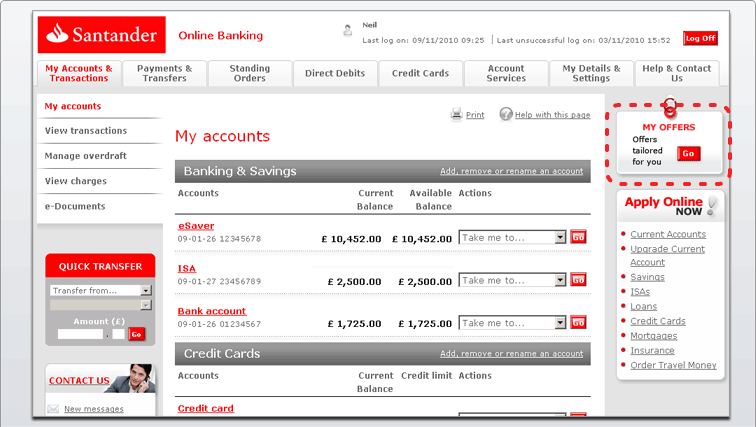This screenshot has height=427, width=756.
Task: Click the Quick Transfer Go button
Action: [136, 334]
